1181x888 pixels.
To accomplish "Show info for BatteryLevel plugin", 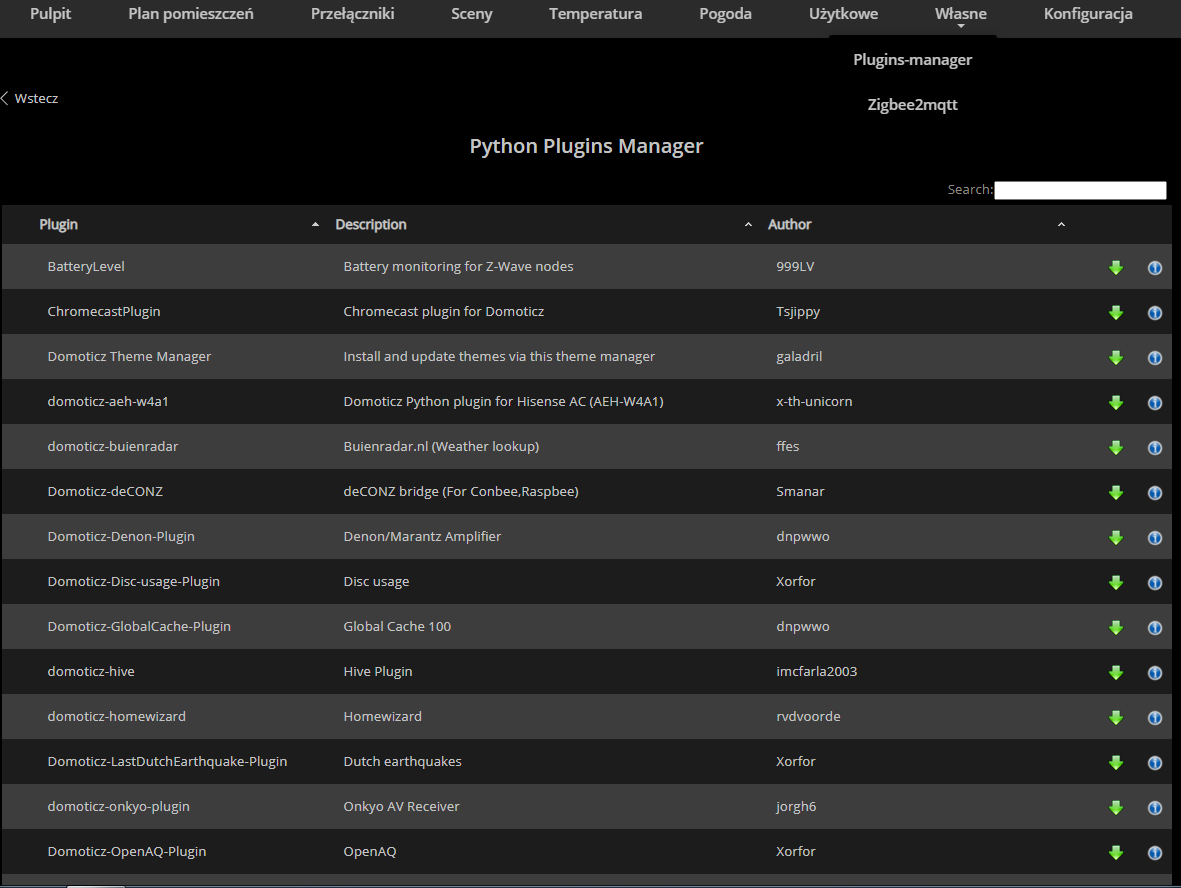I will (x=1154, y=267).
